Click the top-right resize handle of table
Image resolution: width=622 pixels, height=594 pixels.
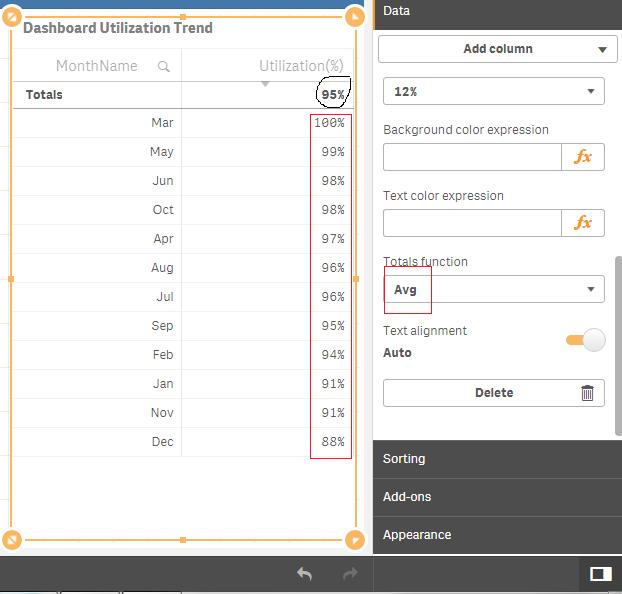click(354, 17)
